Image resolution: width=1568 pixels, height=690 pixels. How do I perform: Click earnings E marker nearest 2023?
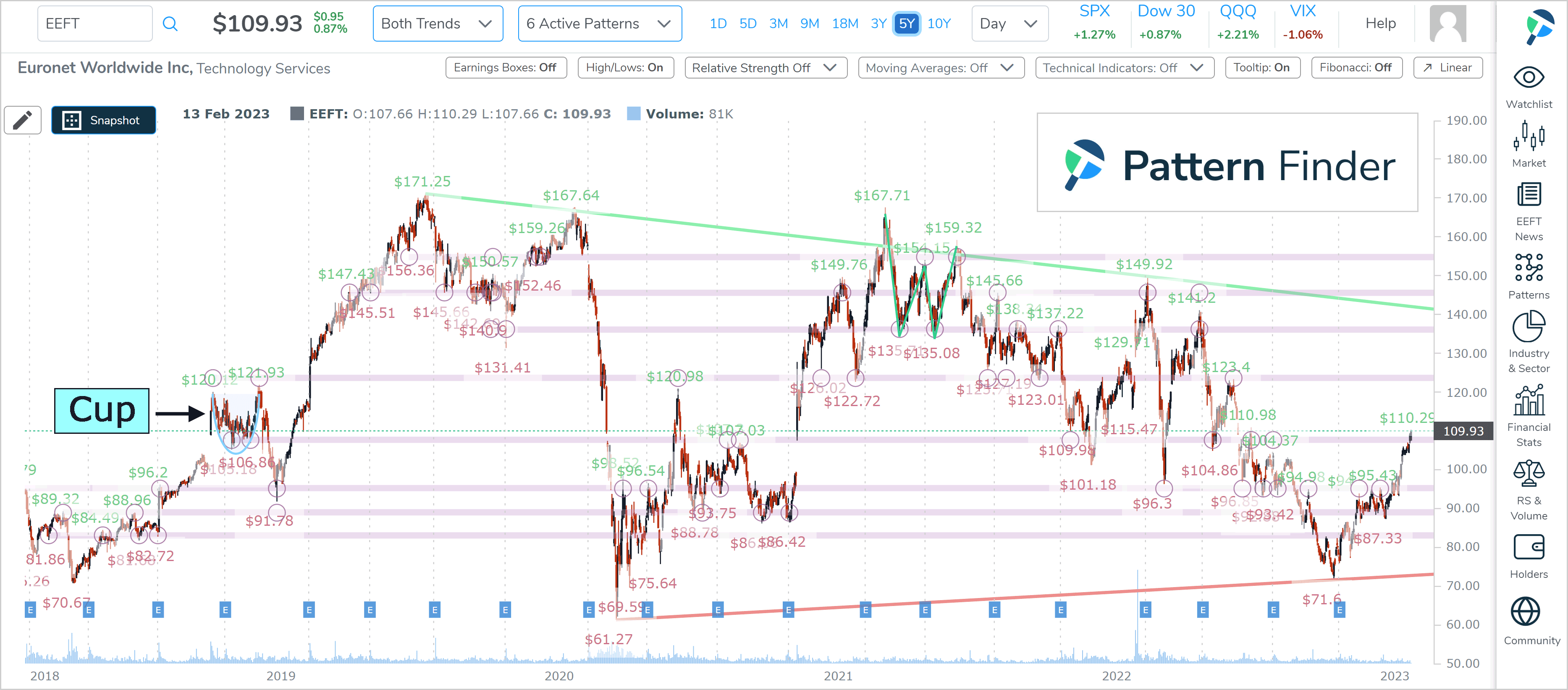pyautogui.click(x=1339, y=610)
